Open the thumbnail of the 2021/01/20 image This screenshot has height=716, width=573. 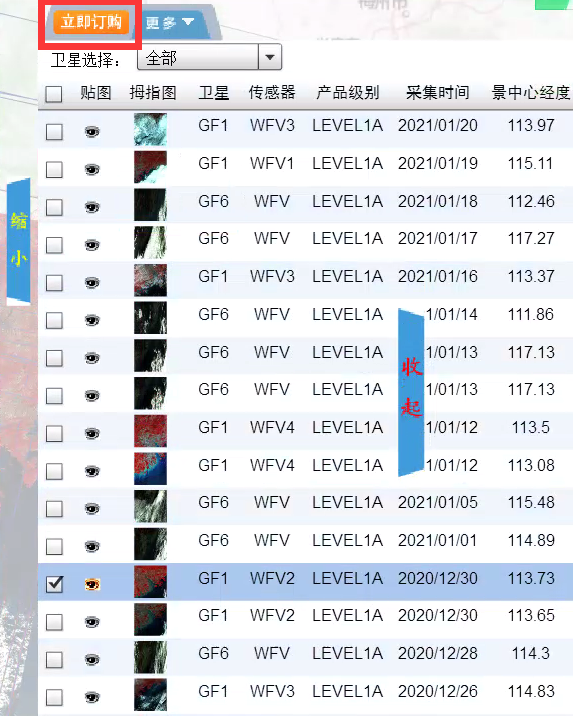point(150,130)
